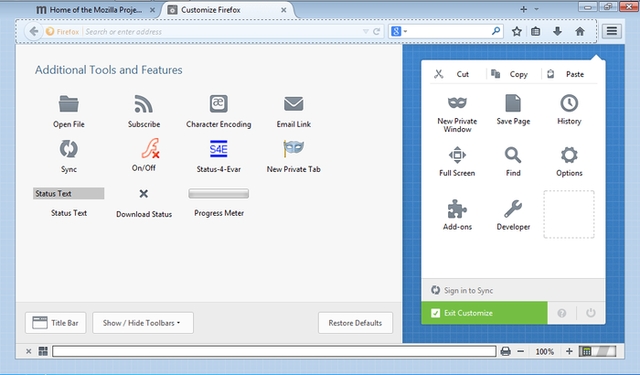Screen dimensions: 640x375
Task: Click the bottom bar status text field
Action: 274,351
